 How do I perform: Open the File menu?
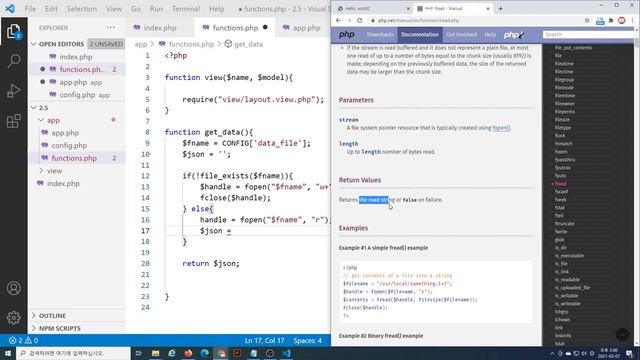coord(30,9)
